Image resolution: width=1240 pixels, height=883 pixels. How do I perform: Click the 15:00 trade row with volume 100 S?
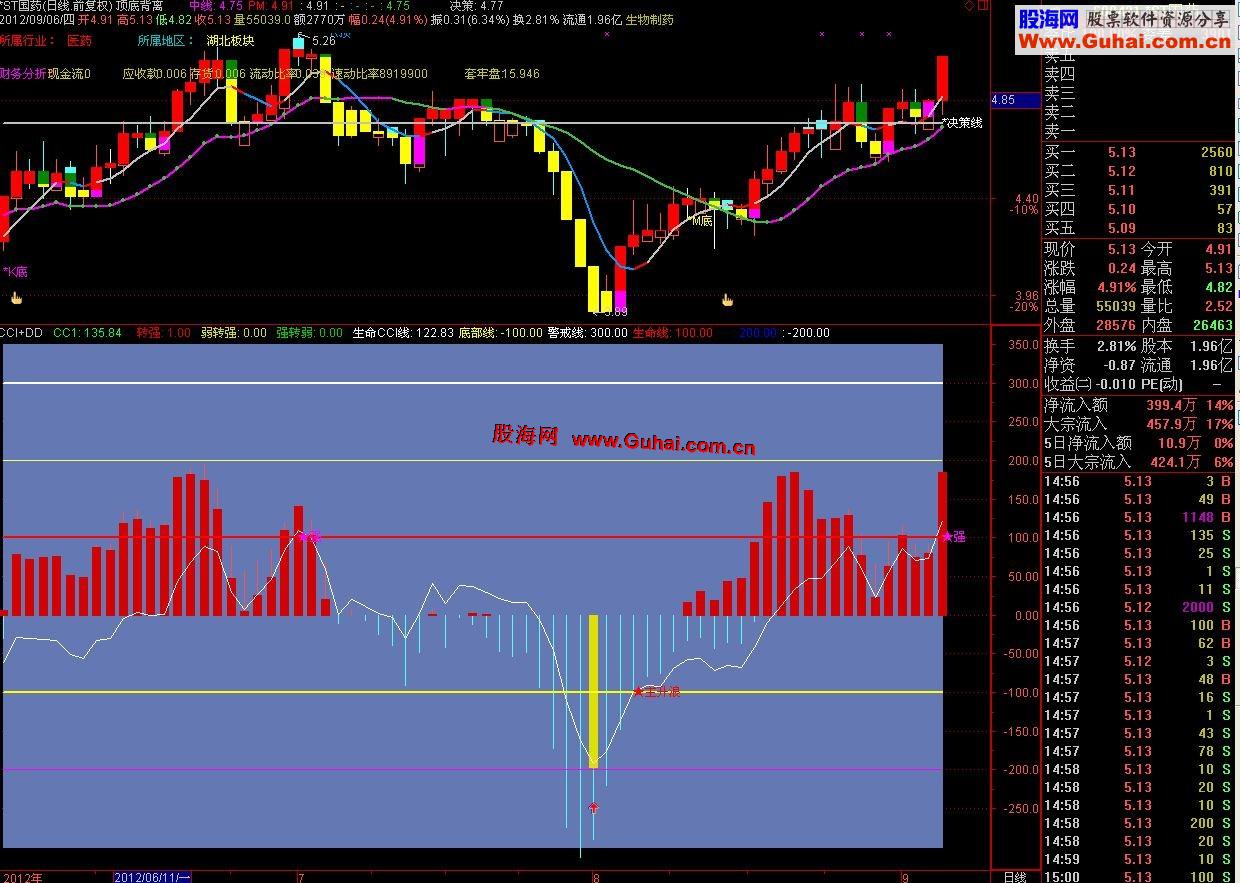click(1138, 876)
